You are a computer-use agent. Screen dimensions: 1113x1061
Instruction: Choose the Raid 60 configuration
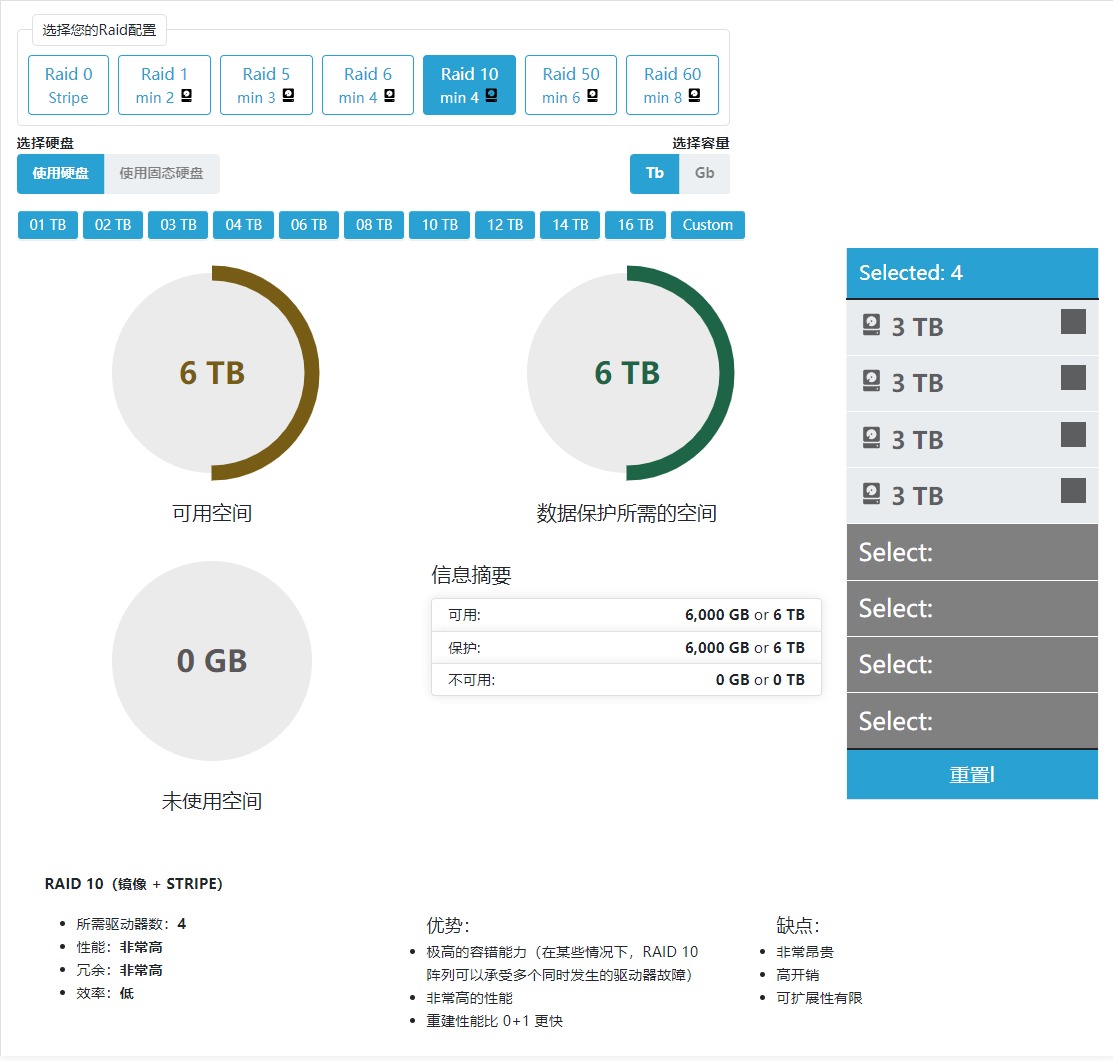(672, 85)
